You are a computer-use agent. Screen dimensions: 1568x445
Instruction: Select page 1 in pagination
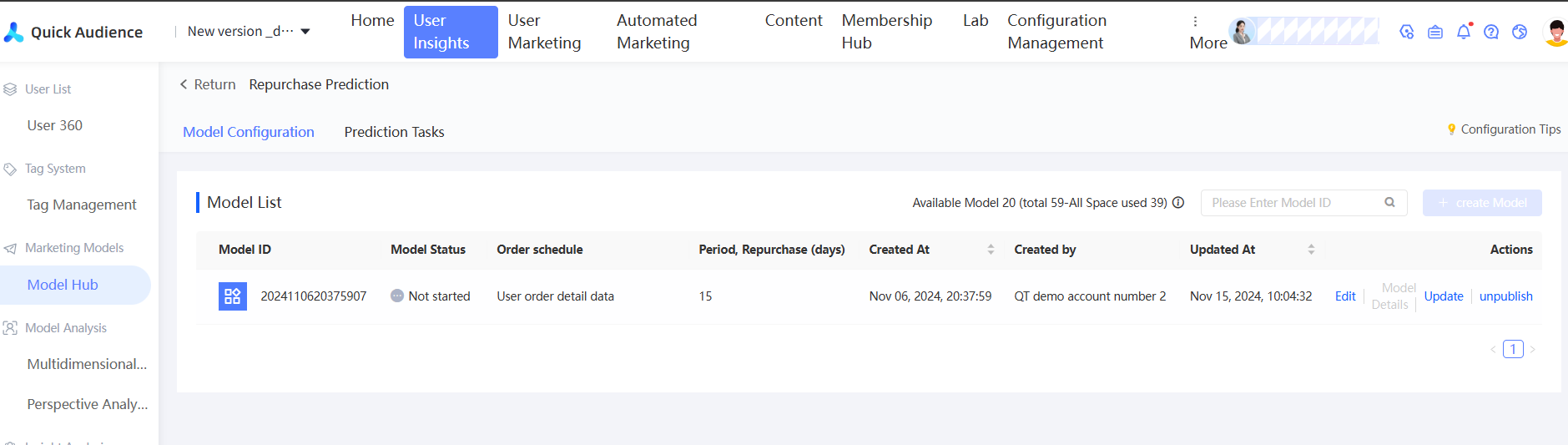[1513, 349]
